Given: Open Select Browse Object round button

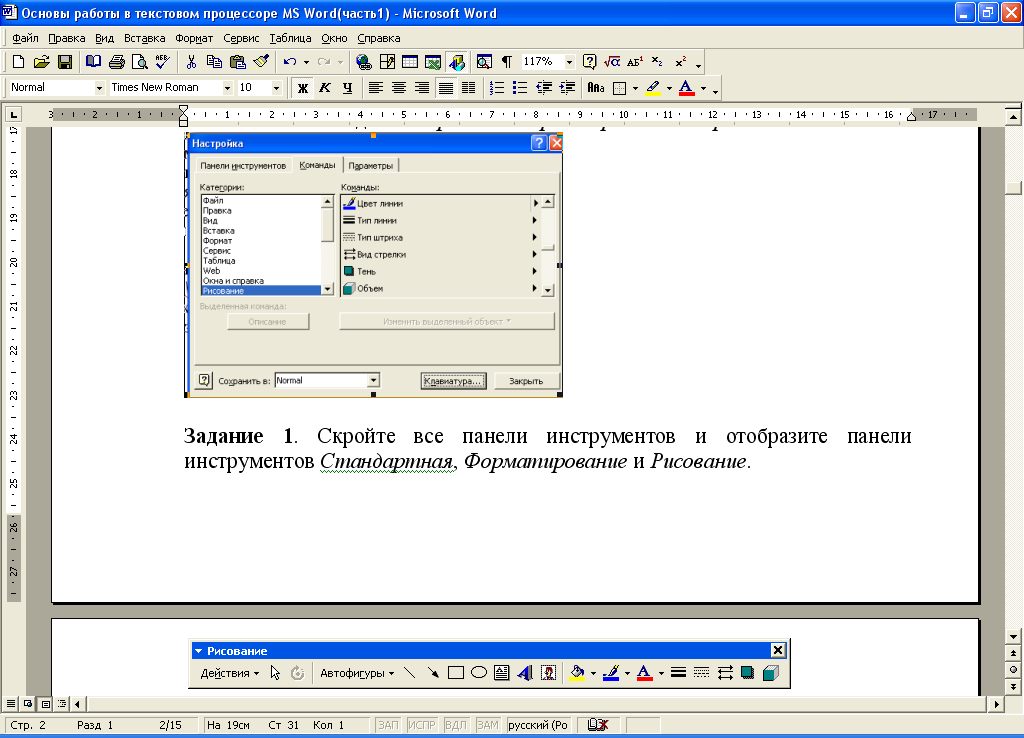Looking at the screenshot, I should [x=1013, y=669].
